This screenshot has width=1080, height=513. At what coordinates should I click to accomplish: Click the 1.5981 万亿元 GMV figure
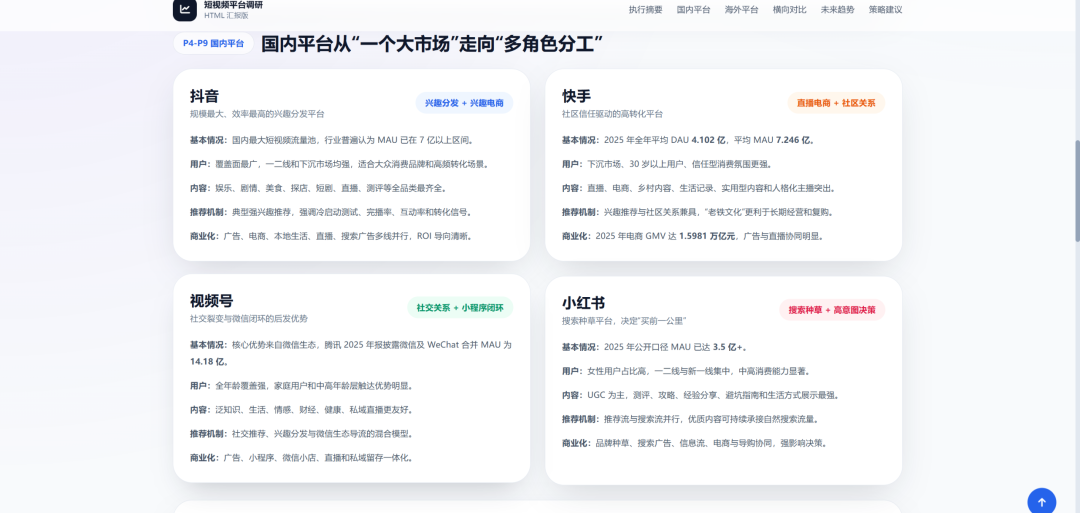click(708, 235)
